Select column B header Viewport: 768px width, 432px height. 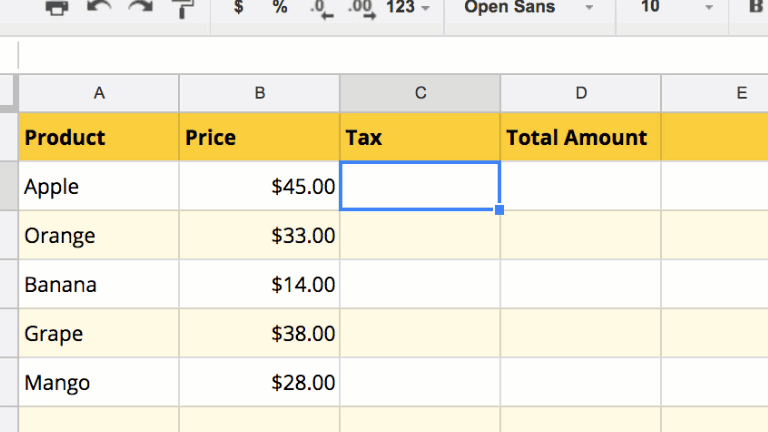pos(260,93)
